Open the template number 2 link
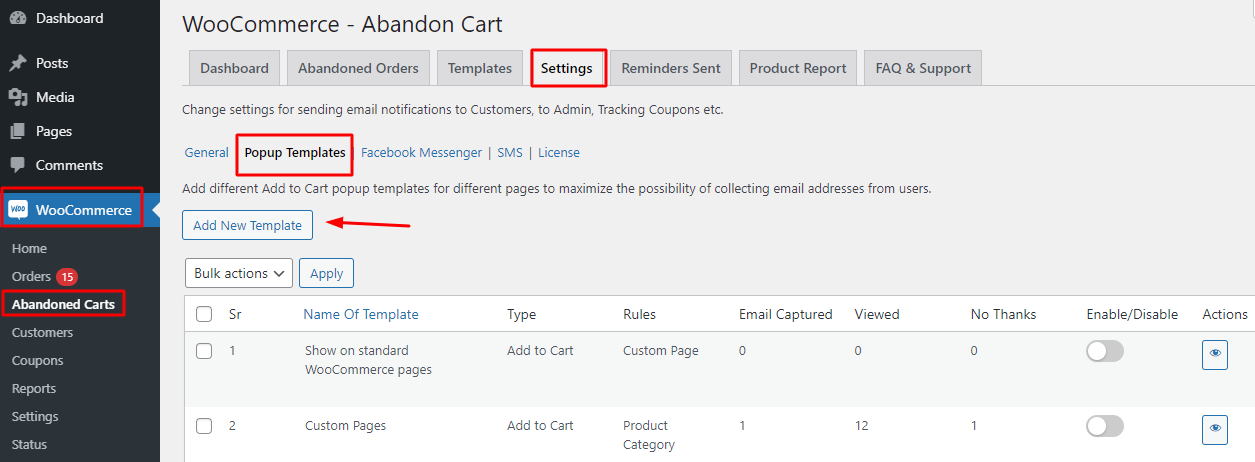The width and height of the screenshot is (1255, 462). pyautogui.click(x=232, y=426)
